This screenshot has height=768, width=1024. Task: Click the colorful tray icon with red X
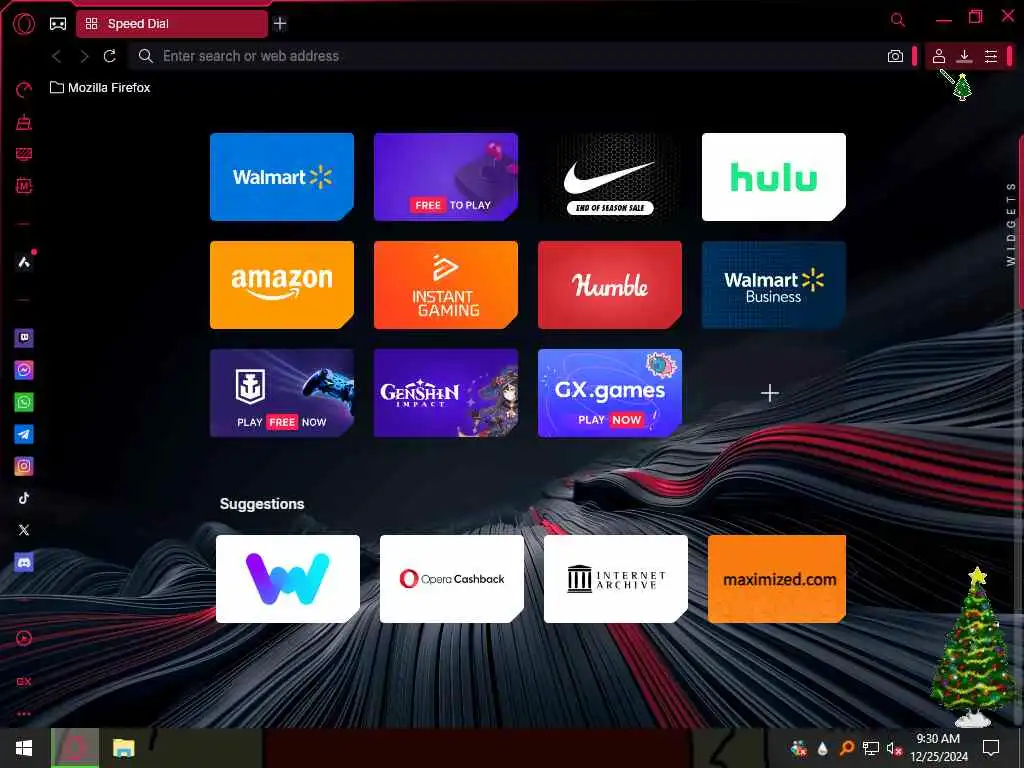tap(798, 748)
